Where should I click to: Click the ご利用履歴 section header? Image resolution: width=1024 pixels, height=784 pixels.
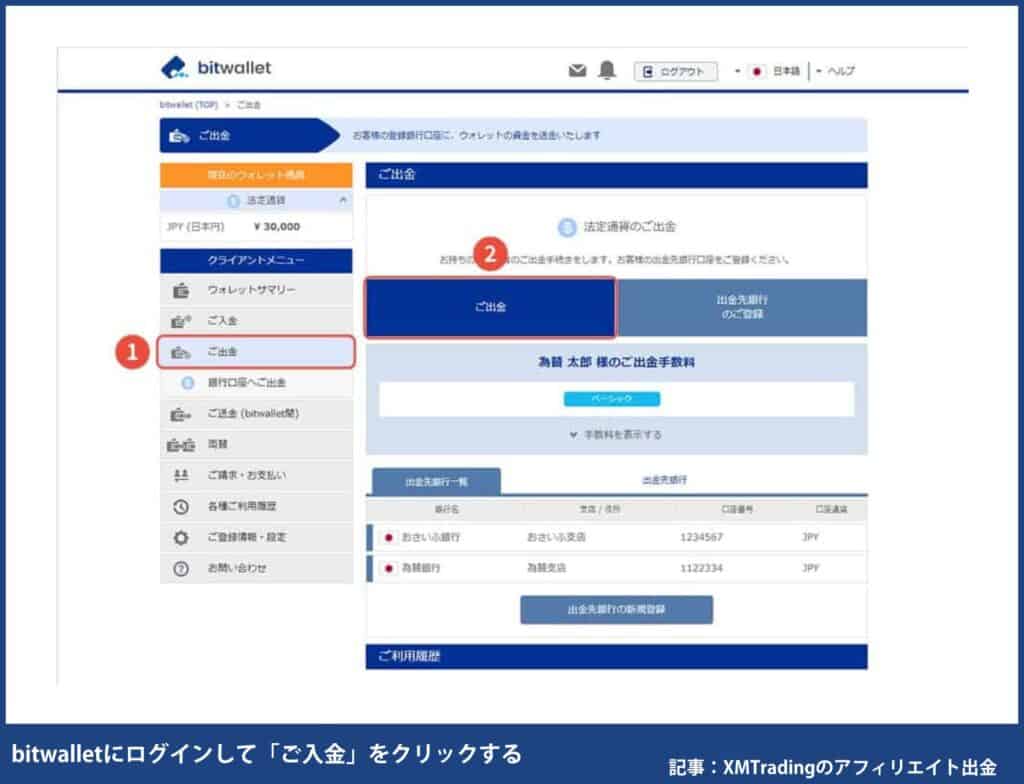click(x=616, y=657)
